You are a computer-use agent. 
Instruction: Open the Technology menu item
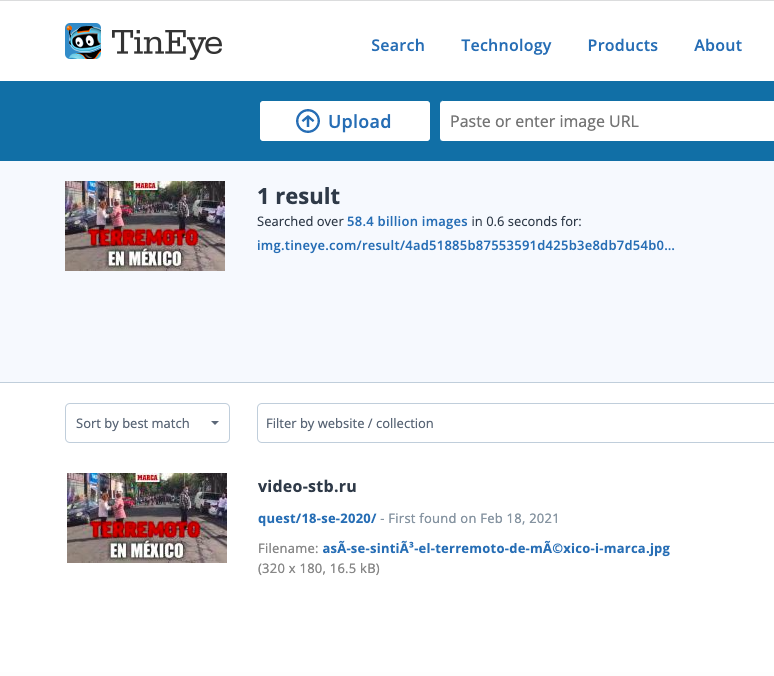(506, 45)
